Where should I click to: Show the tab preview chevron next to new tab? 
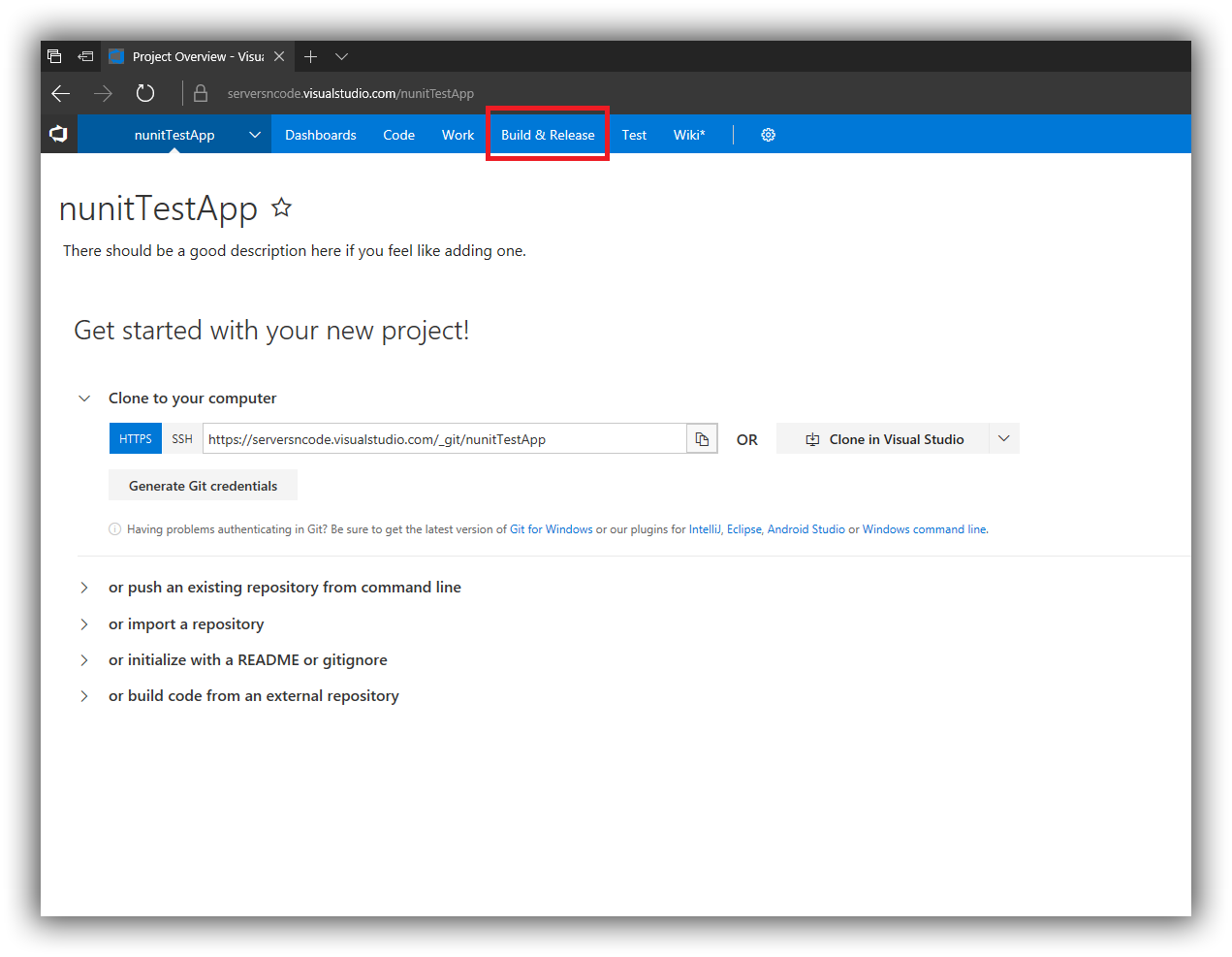pyautogui.click(x=341, y=56)
